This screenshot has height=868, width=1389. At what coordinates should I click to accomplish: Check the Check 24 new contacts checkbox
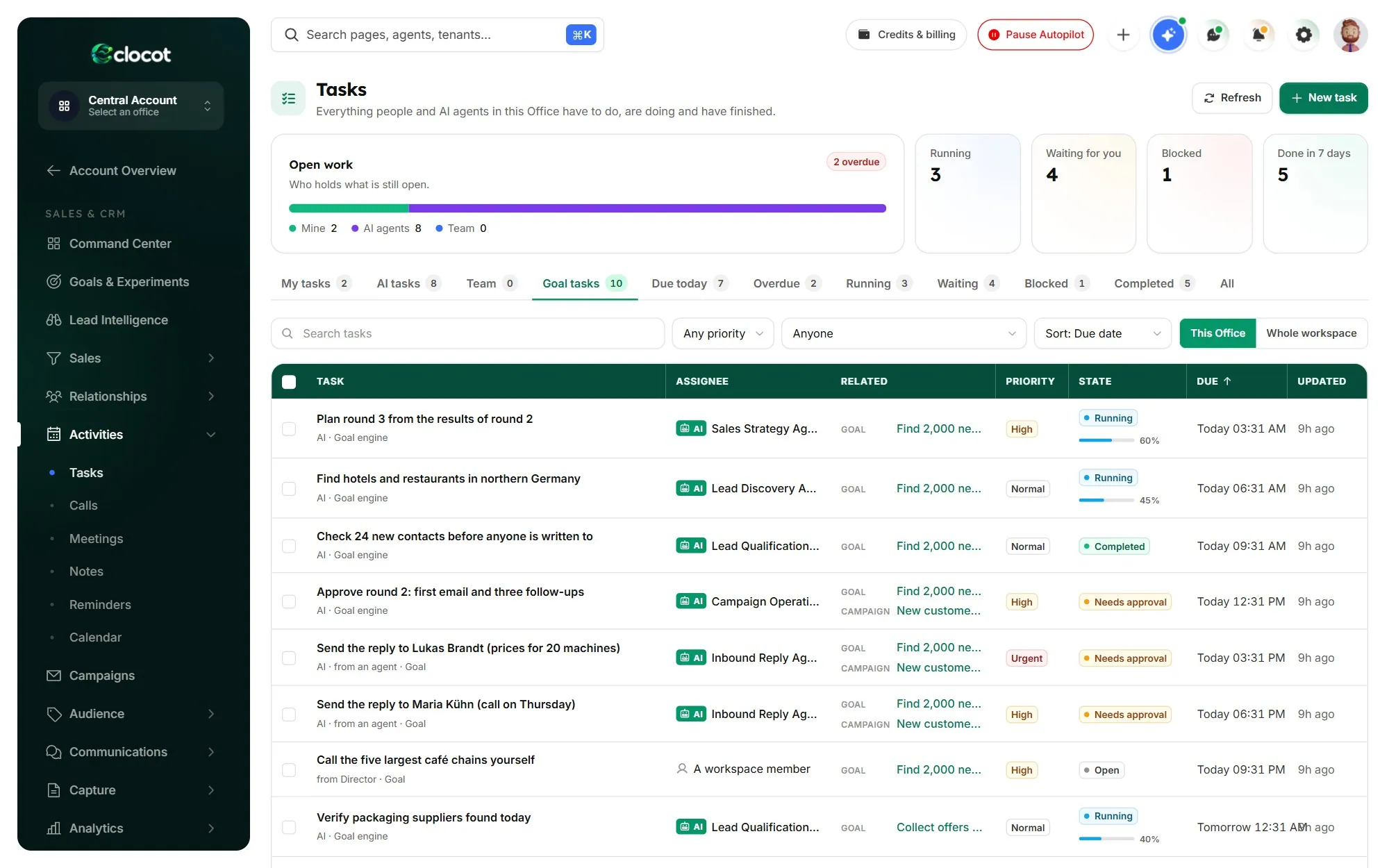coord(289,546)
